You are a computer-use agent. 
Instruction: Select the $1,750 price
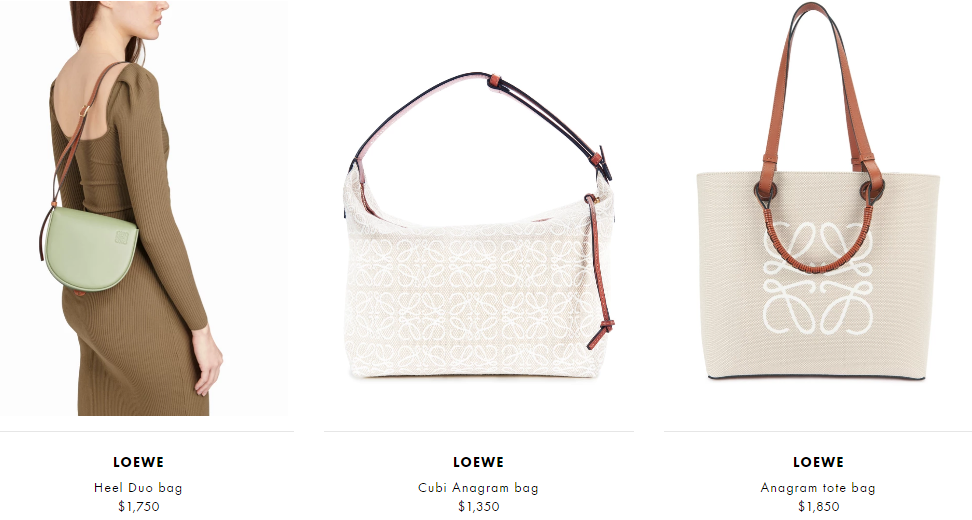(x=138, y=506)
